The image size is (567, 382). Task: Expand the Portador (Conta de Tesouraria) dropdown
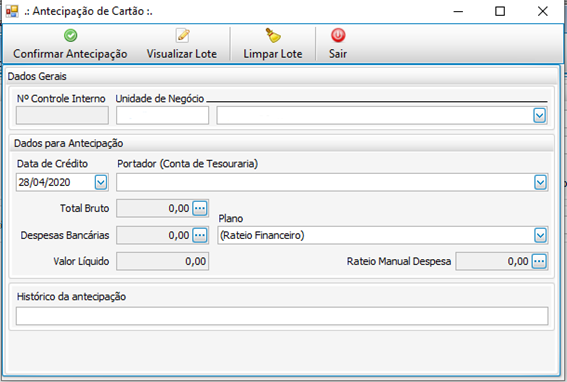point(540,182)
